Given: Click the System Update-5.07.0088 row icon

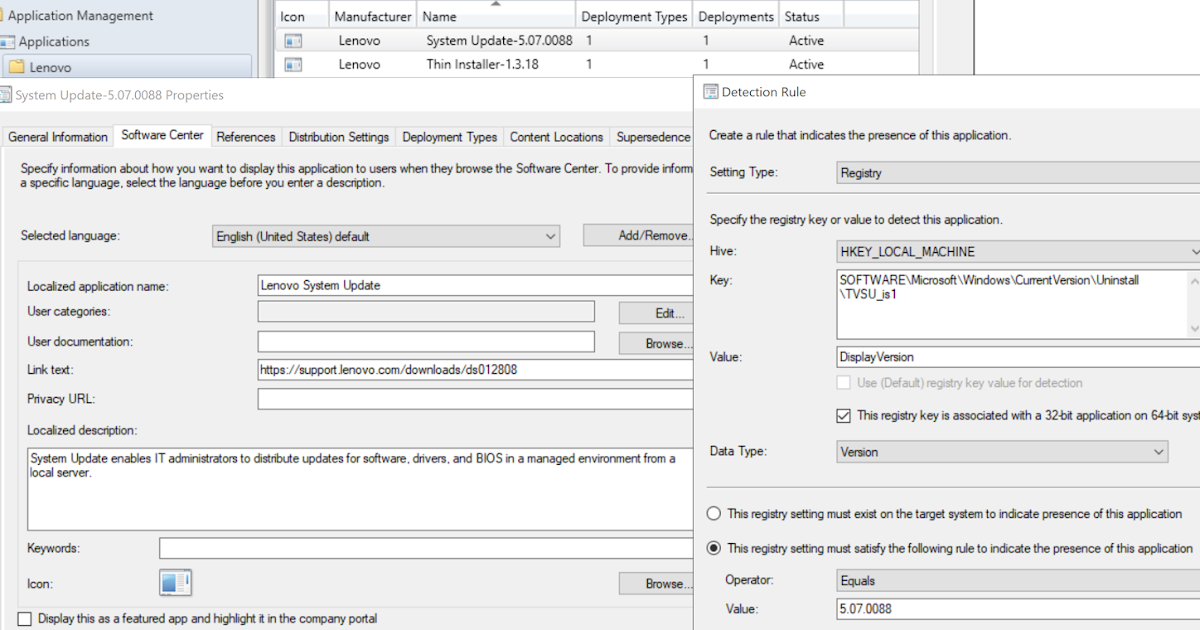Looking at the screenshot, I should click(x=293, y=41).
